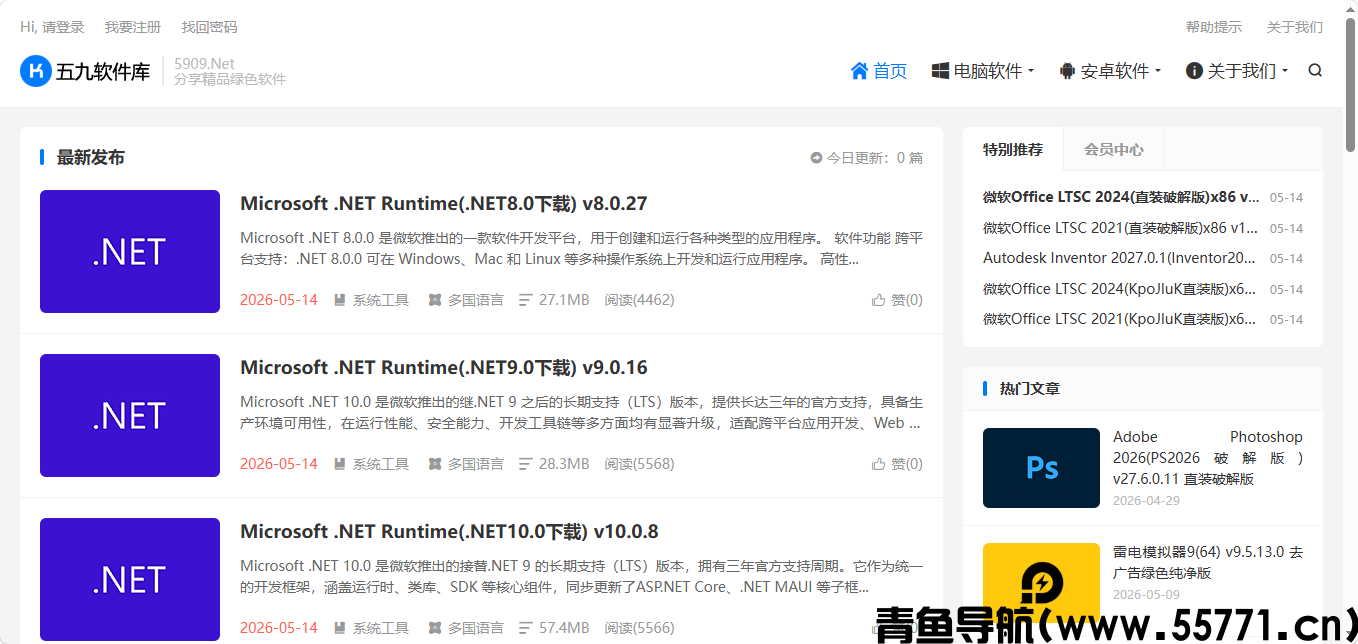Click the info icon beside 关于我们 menu
The width and height of the screenshot is (1358, 644).
click(1194, 71)
